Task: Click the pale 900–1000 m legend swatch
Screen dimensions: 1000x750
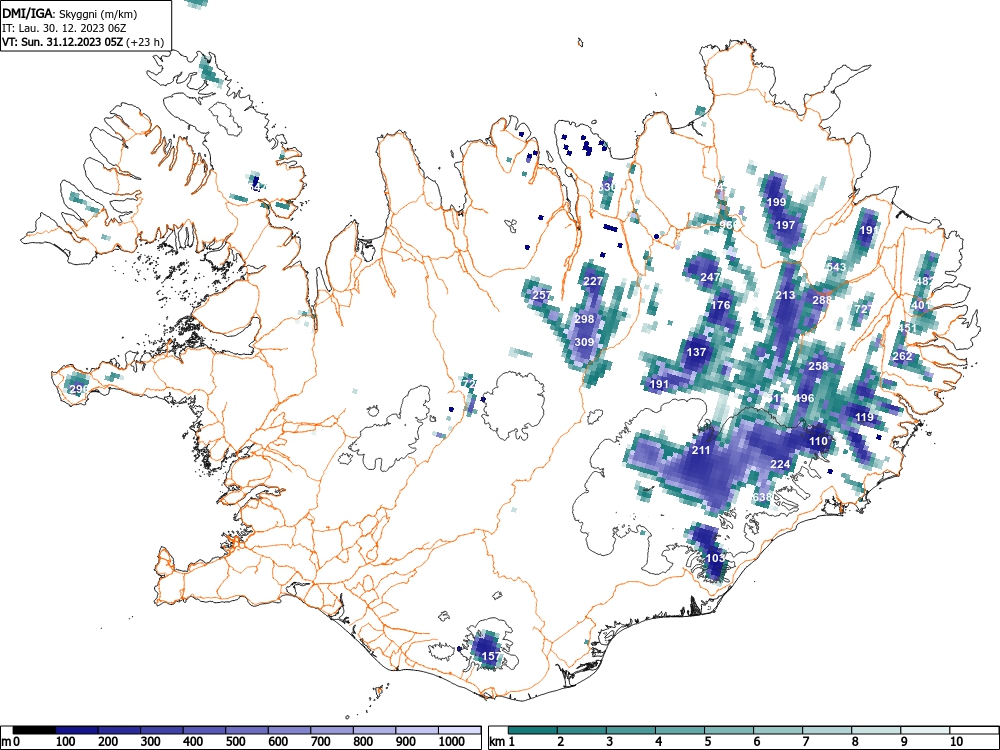Action: [417, 730]
